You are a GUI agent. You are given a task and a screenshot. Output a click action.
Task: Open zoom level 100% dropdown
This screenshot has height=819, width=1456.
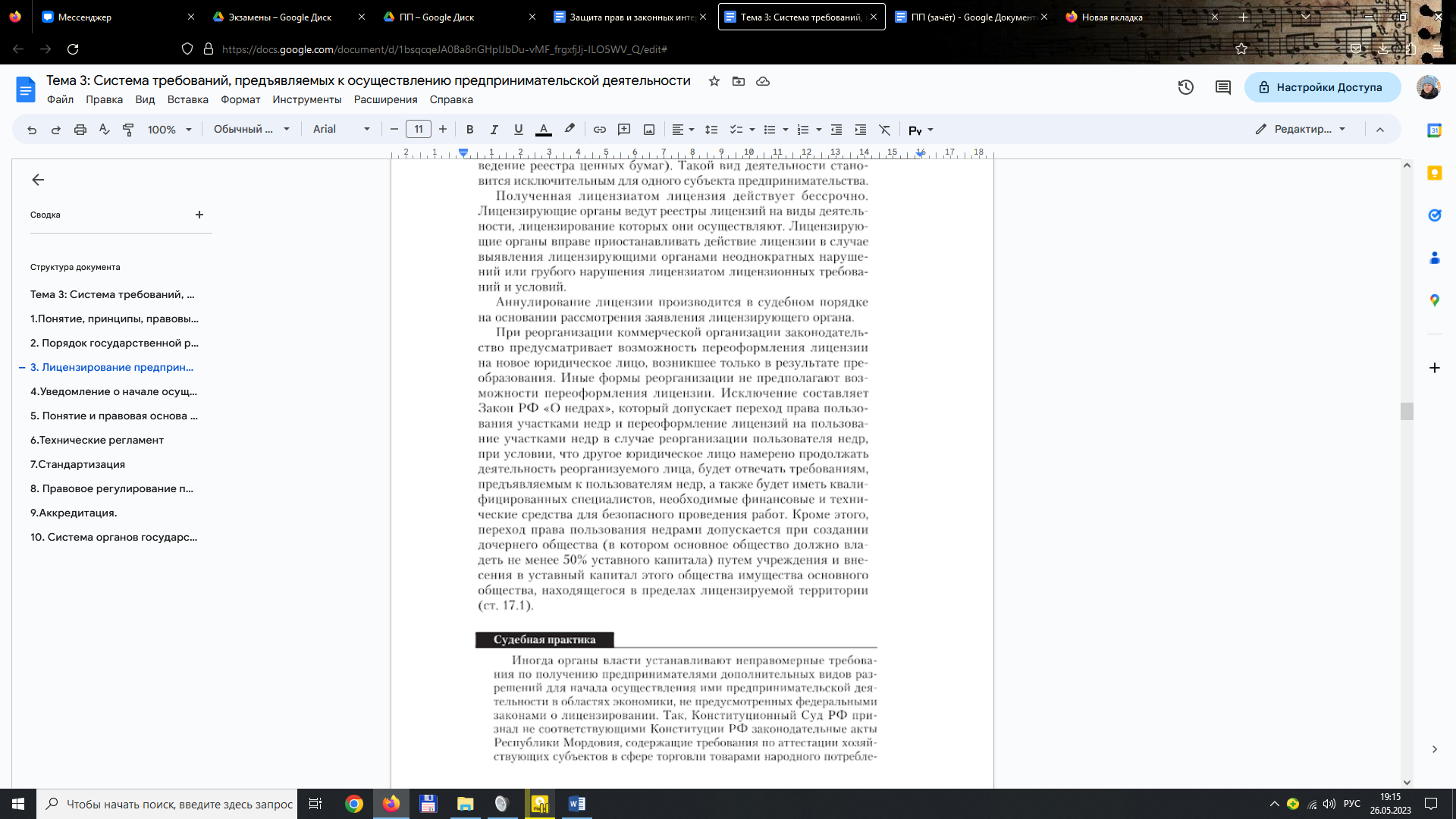coord(170,130)
